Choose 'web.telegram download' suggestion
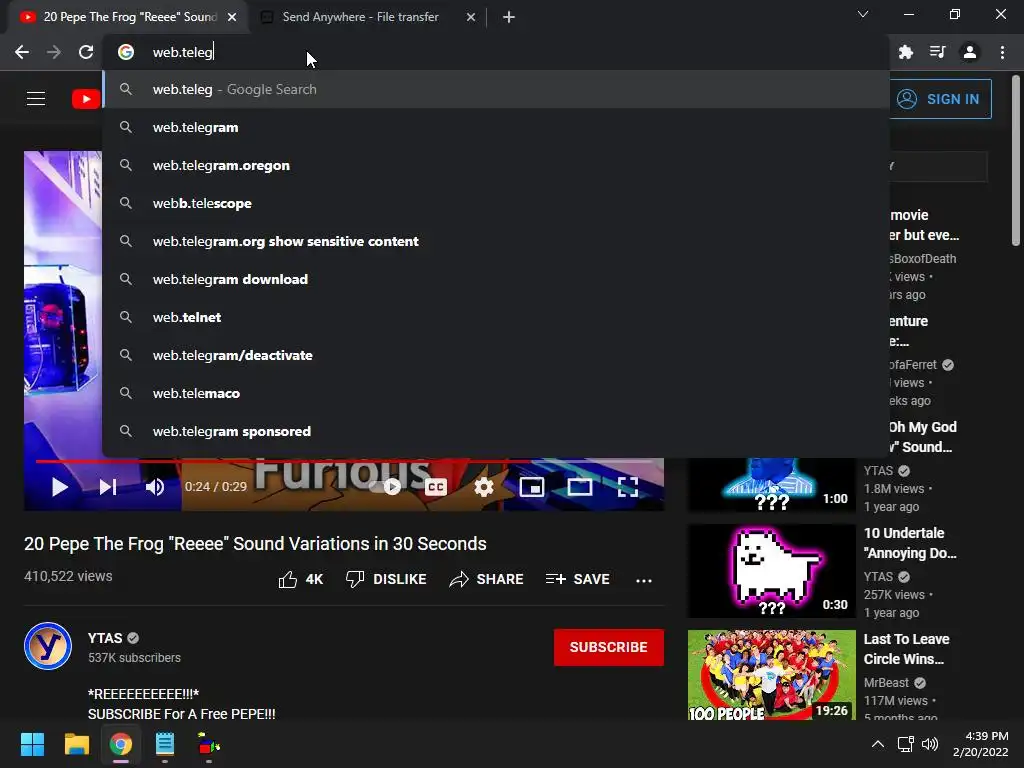Image resolution: width=1024 pixels, height=768 pixels. point(496,279)
